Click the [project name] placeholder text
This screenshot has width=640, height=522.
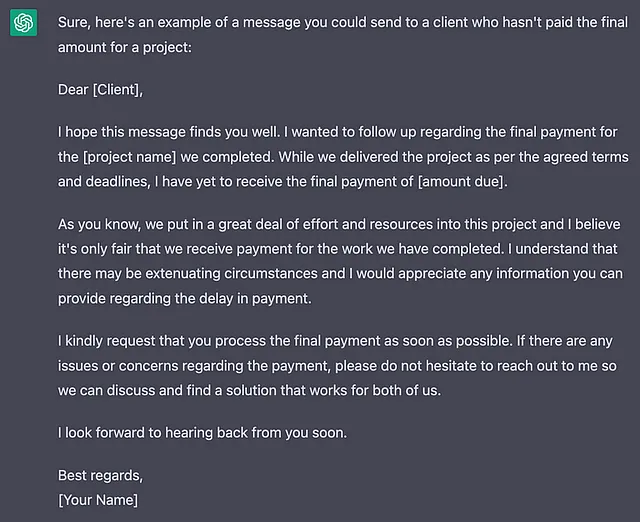click(129, 157)
